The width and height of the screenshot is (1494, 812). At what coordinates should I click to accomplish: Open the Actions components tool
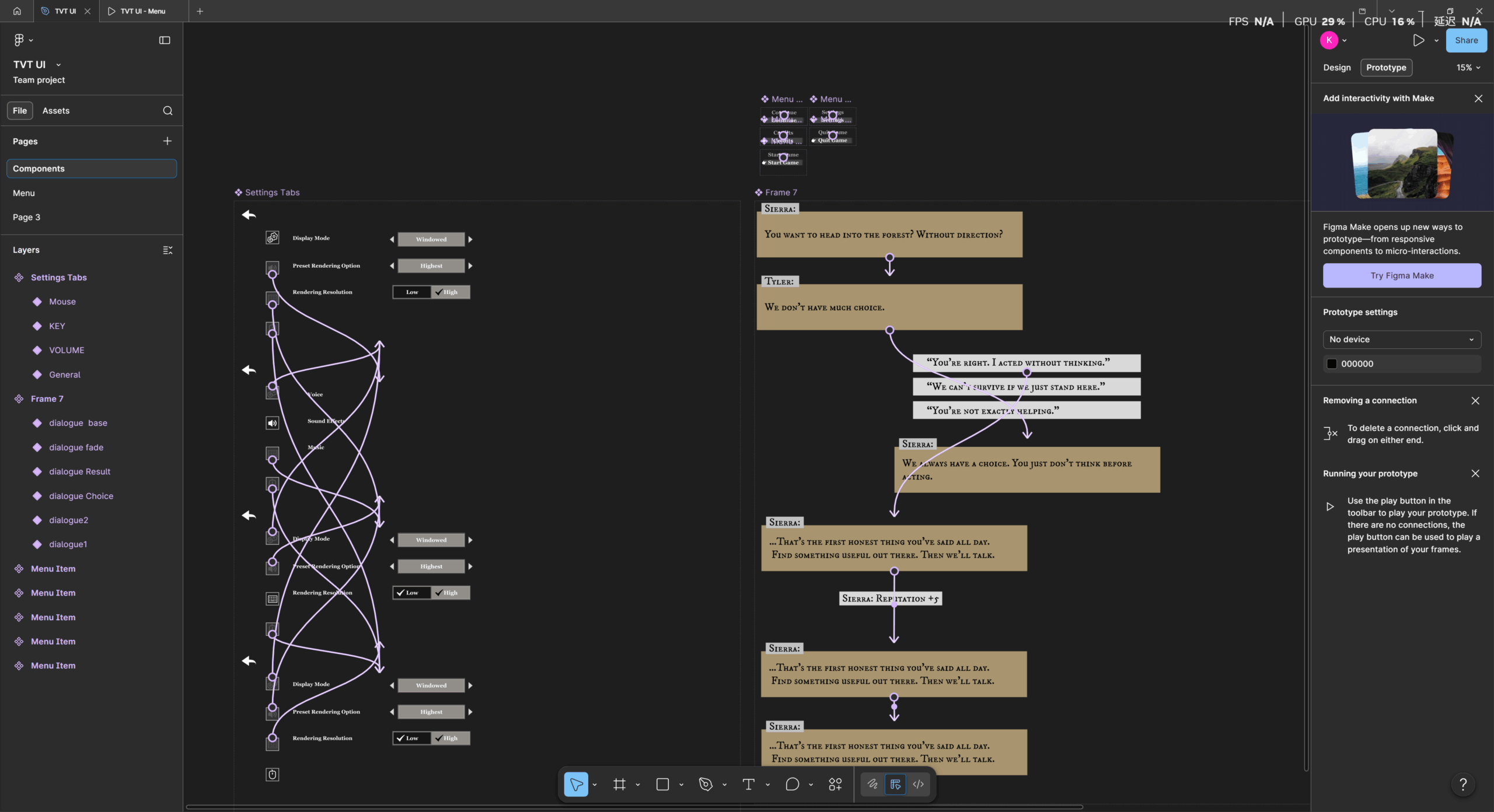[x=835, y=785]
